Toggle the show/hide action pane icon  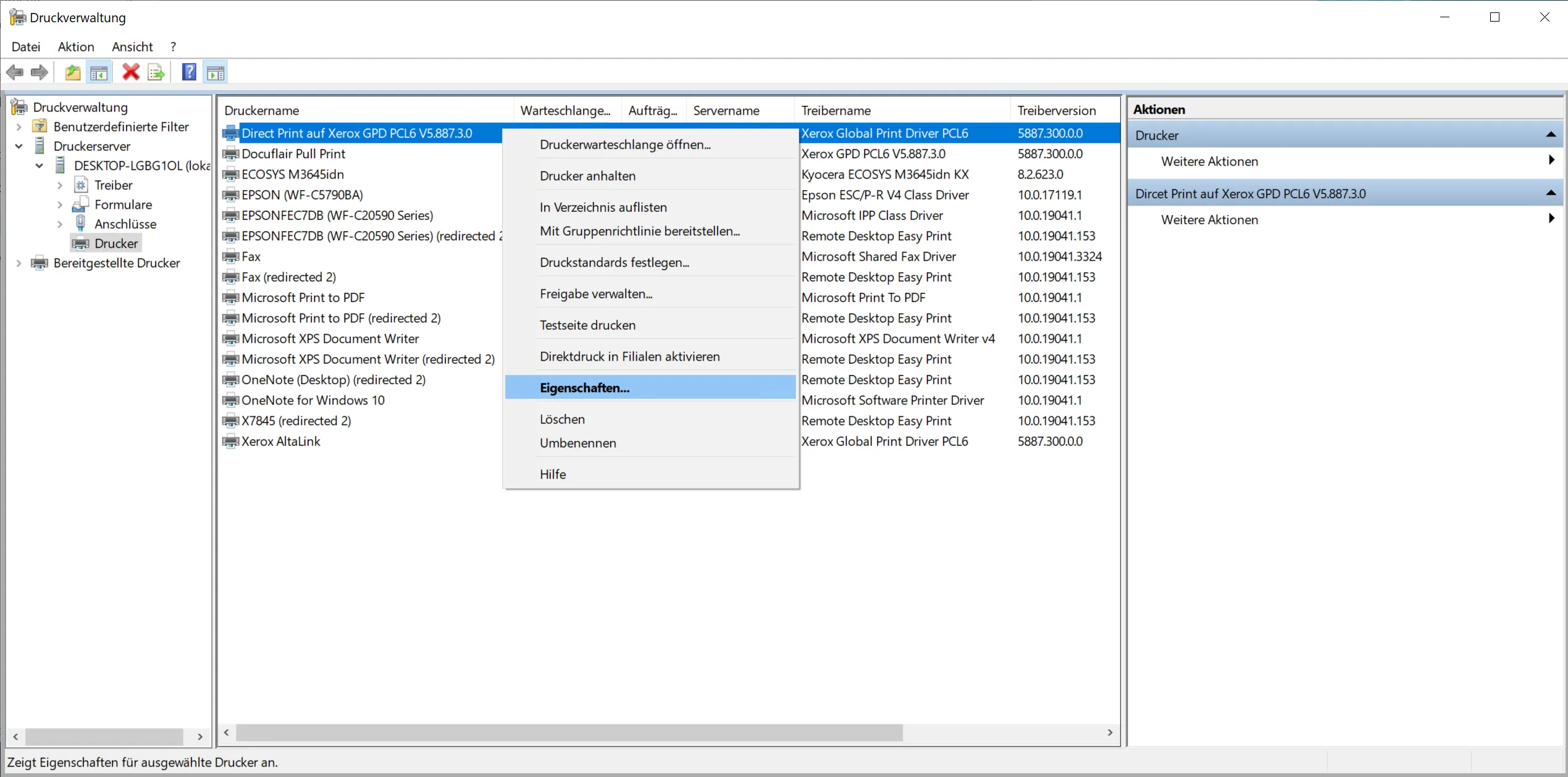[216, 73]
